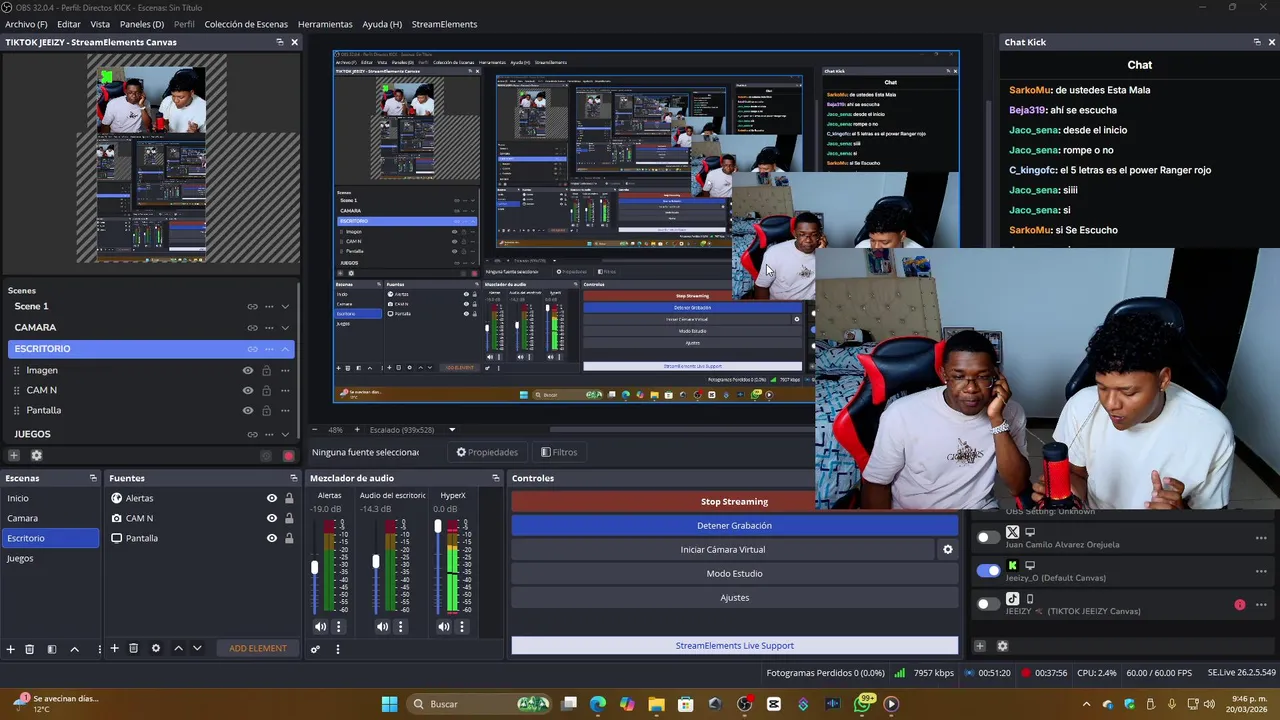The width and height of the screenshot is (1280, 720).
Task: Open Ajustes from Controles panel
Action: pyautogui.click(x=734, y=598)
